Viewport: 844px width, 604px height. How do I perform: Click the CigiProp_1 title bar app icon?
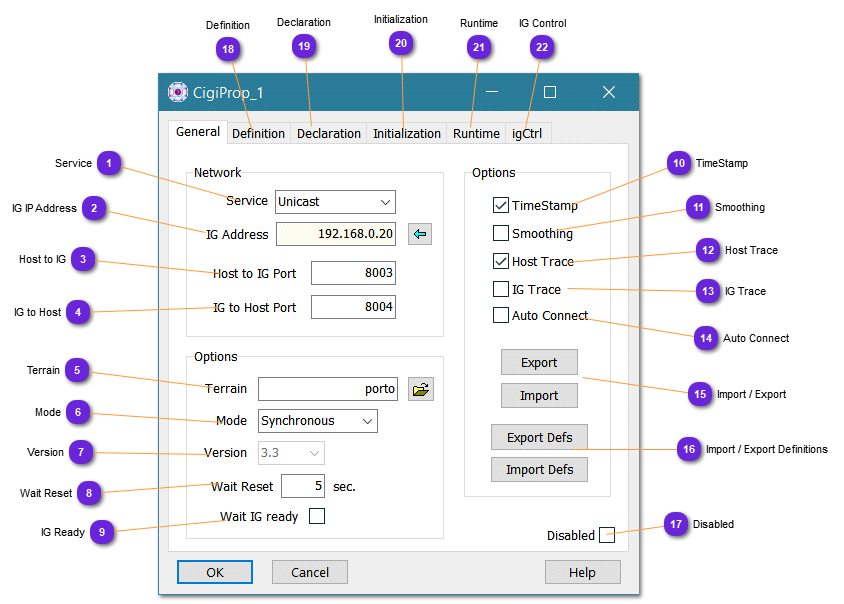178,92
